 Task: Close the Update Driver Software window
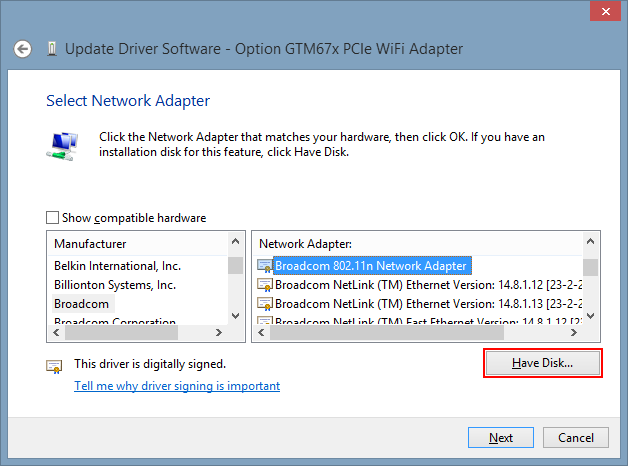pyautogui.click(x=606, y=11)
